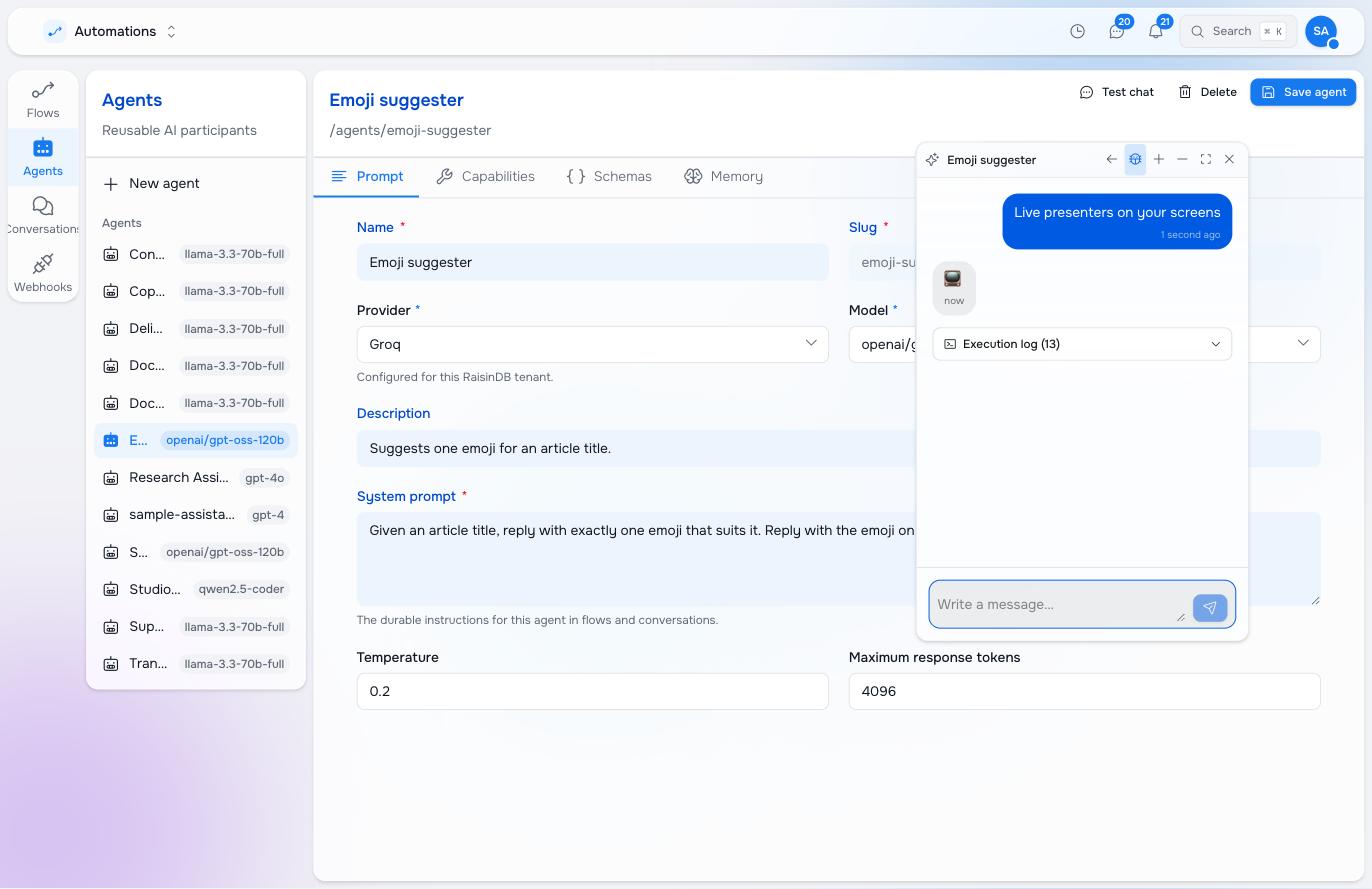Minimize the Emoji suggester chat panel
The width and height of the screenshot is (1372, 889).
pyautogui.click(x=1182, y=159)
